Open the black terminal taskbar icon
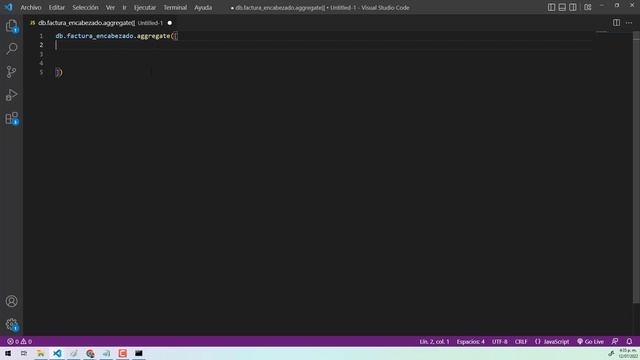This screenshot has height=360, width=640. coord(139,353)
